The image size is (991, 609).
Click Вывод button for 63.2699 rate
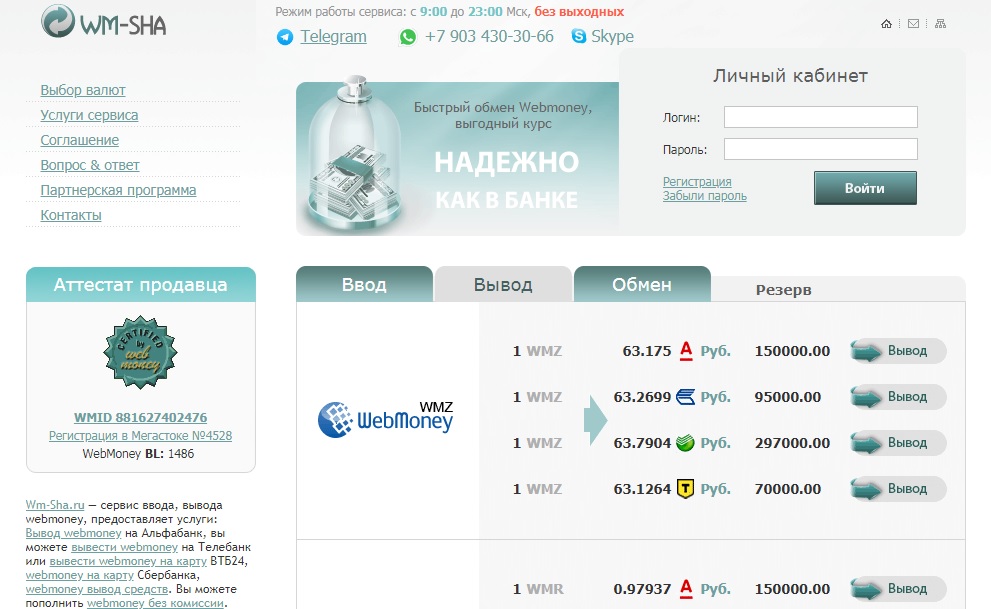898,397
